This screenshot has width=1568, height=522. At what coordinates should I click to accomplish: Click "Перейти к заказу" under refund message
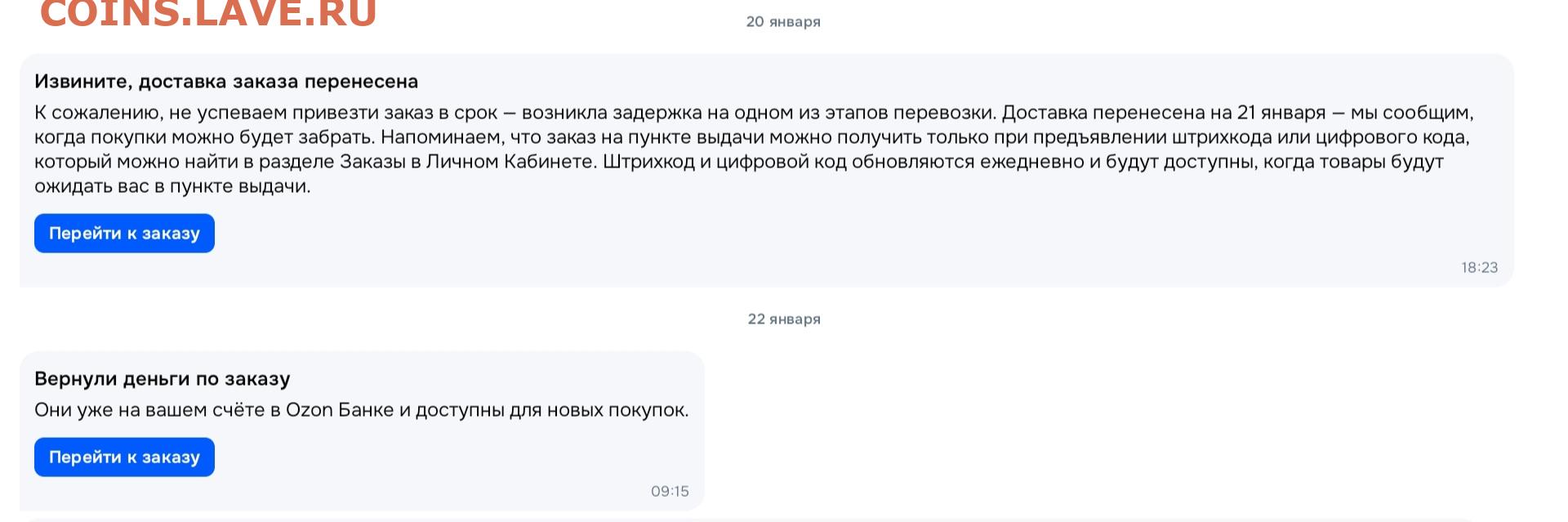tap(124, 457)
